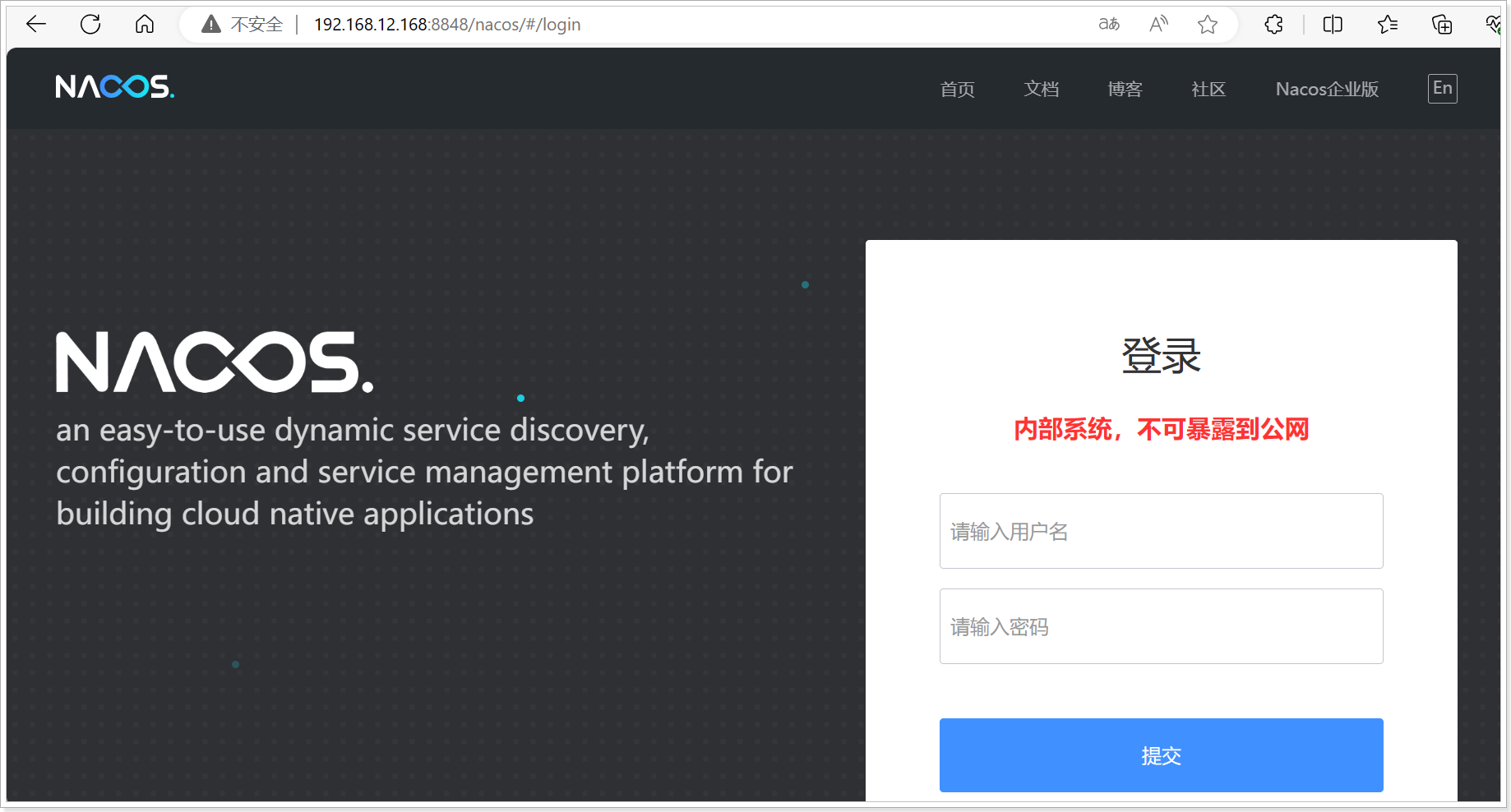The image size is (1511, 812).
Task: Open the translate page icon
Action: tap(1109, 25)
